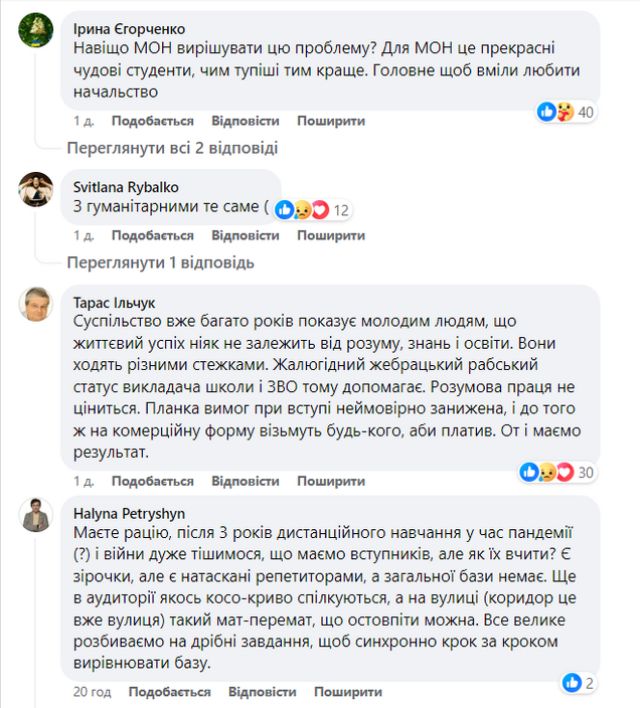640x708 pixels.
Task: Click Поширити under Ірина Єгорченко's comment
Action: [x=331, y=121]
